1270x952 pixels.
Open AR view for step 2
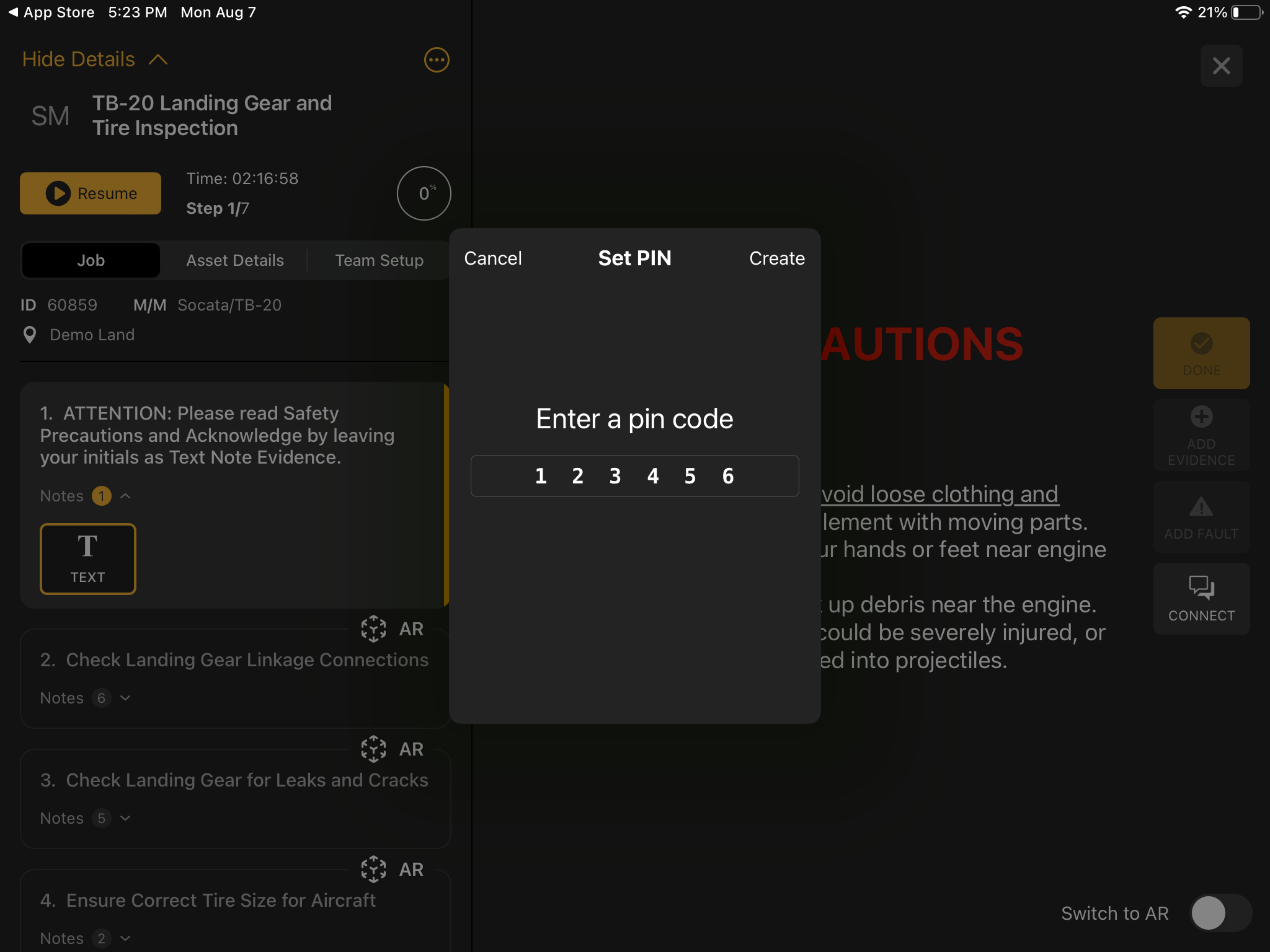pos(393,628)
